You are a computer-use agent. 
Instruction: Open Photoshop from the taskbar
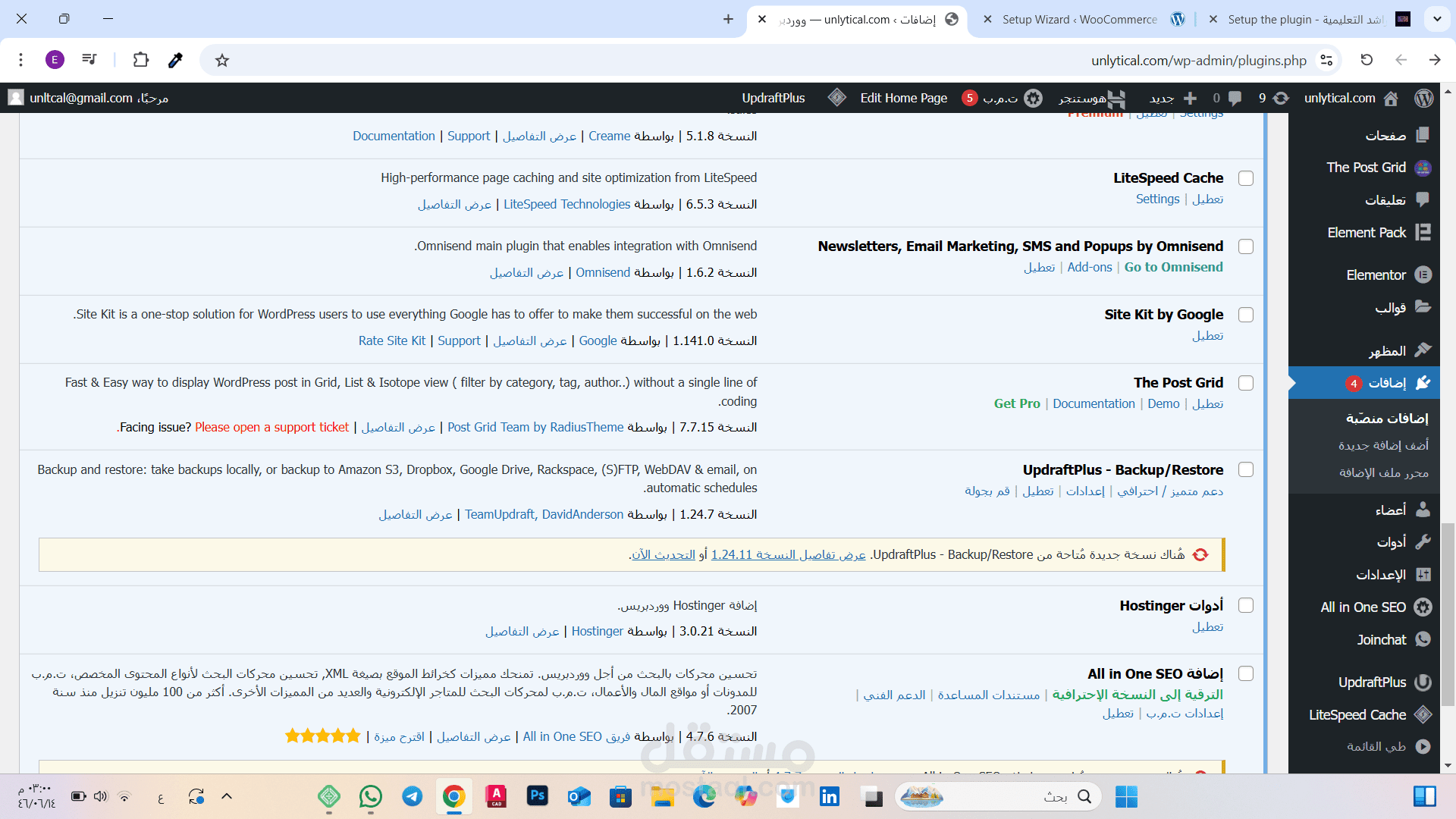click(538, 796)
